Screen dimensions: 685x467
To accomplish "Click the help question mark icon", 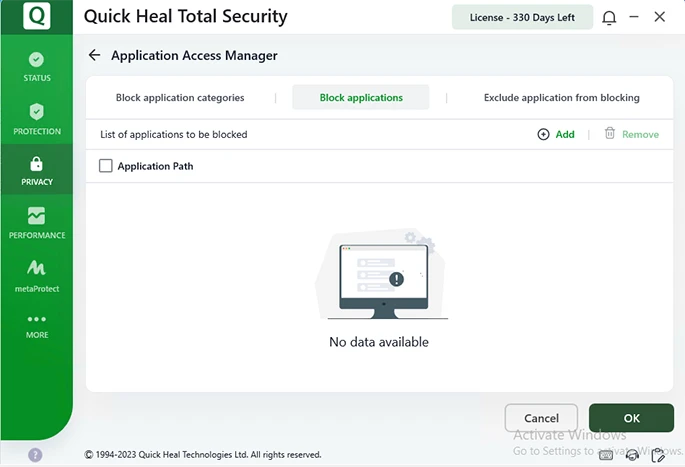I will coord(36,455).
